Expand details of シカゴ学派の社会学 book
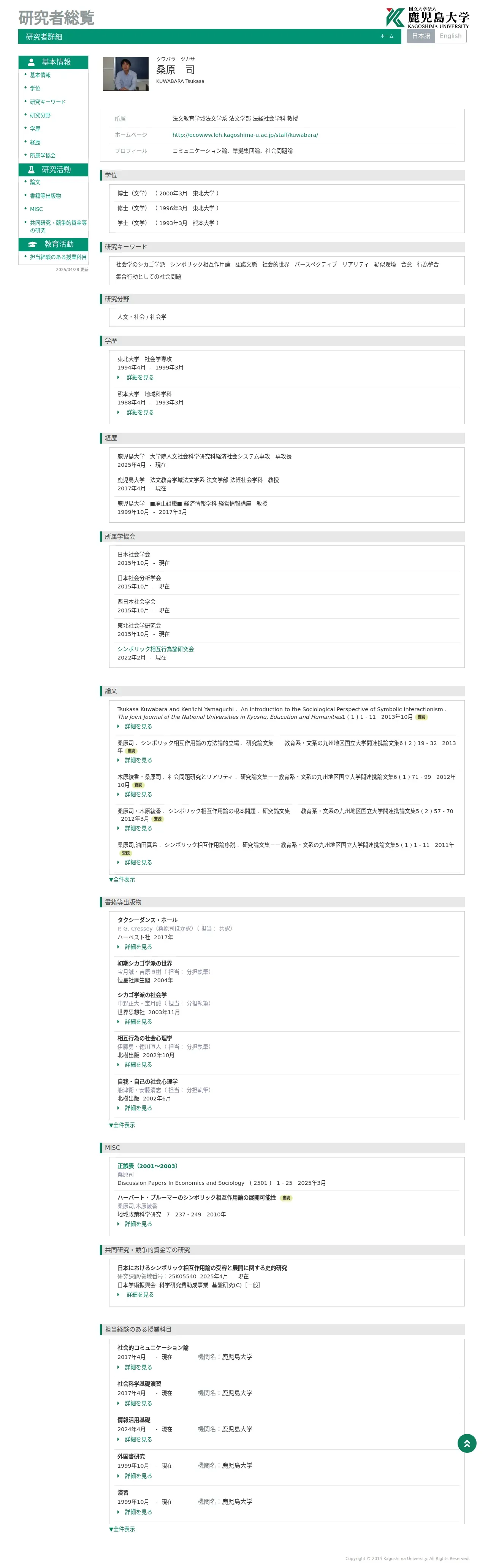This screenshot has height=1568, width=488. coord(139,1021)
